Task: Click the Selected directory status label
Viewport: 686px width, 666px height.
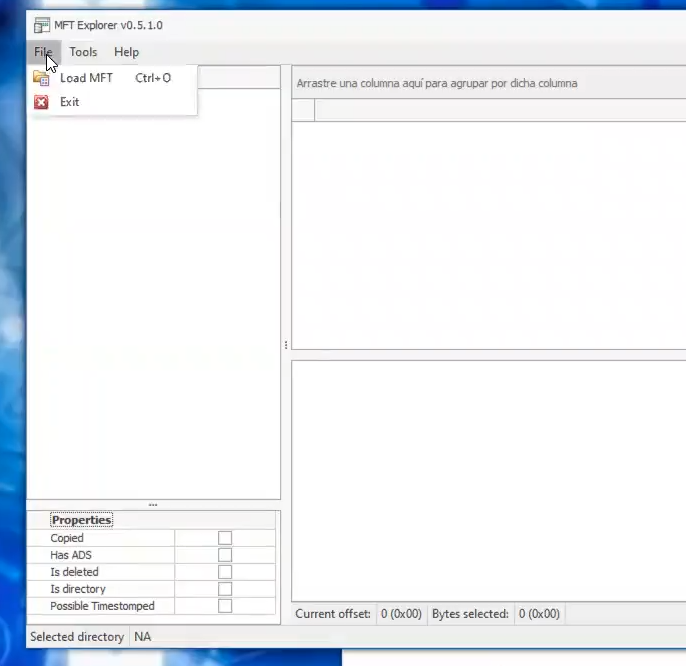Action: [x=77, y=637]
